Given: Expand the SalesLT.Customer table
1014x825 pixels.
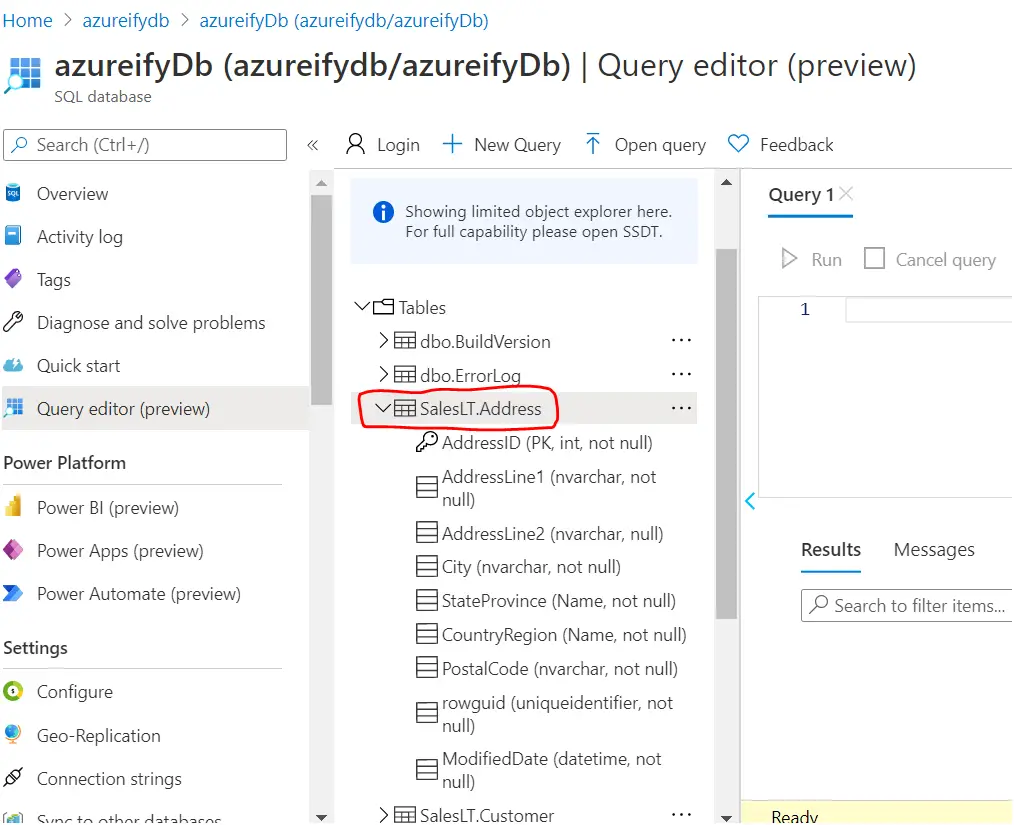Looking at the screenshot, I should tap(383, 815).
